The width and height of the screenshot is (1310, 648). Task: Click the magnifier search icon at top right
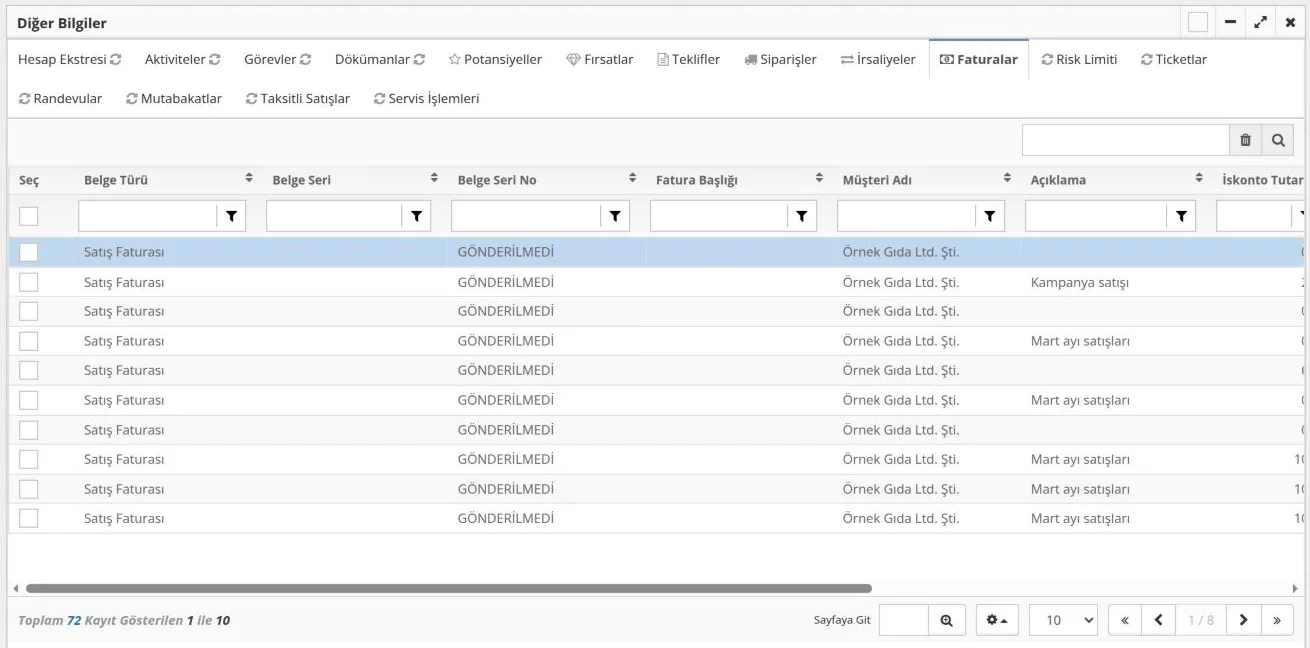click(1278, 141)
